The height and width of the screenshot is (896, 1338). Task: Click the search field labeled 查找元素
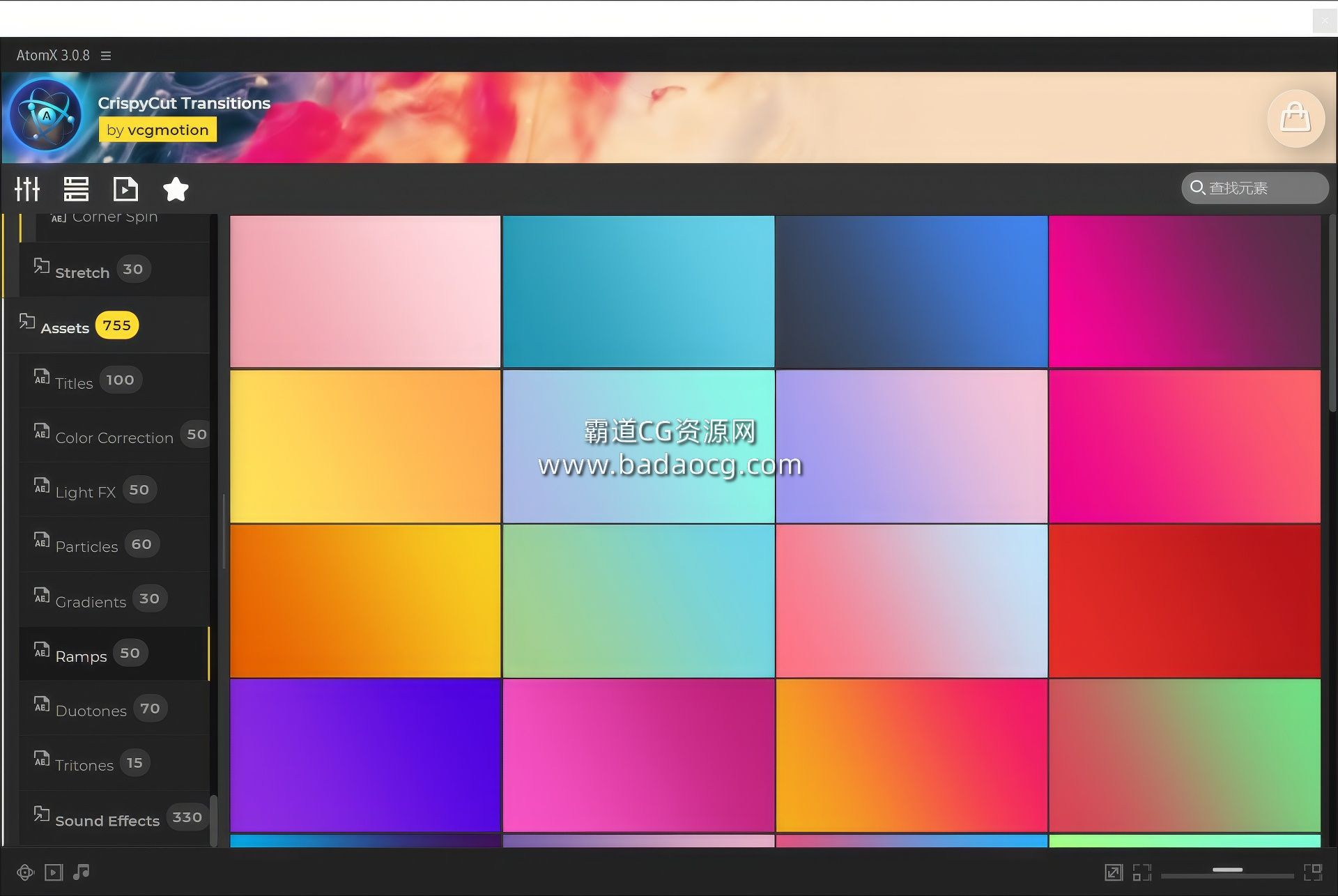point(1255,188)
